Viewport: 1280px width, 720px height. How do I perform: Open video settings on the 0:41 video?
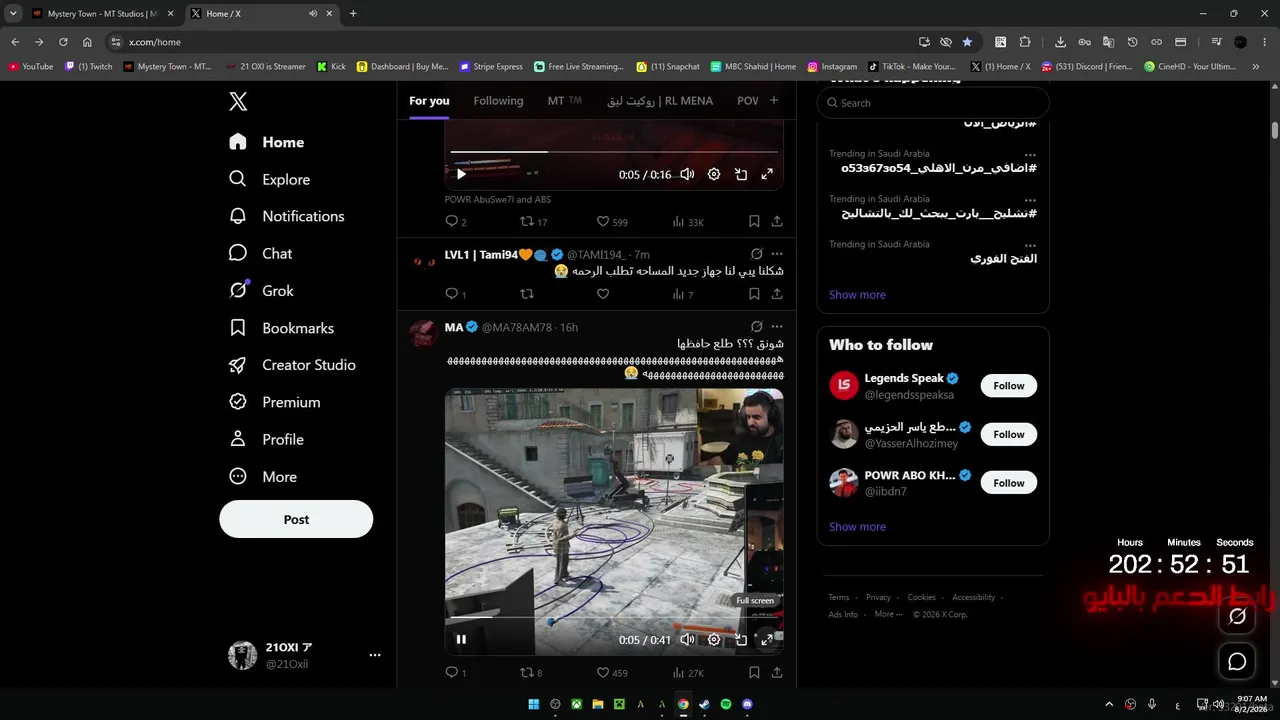click(x=714, y=640)
